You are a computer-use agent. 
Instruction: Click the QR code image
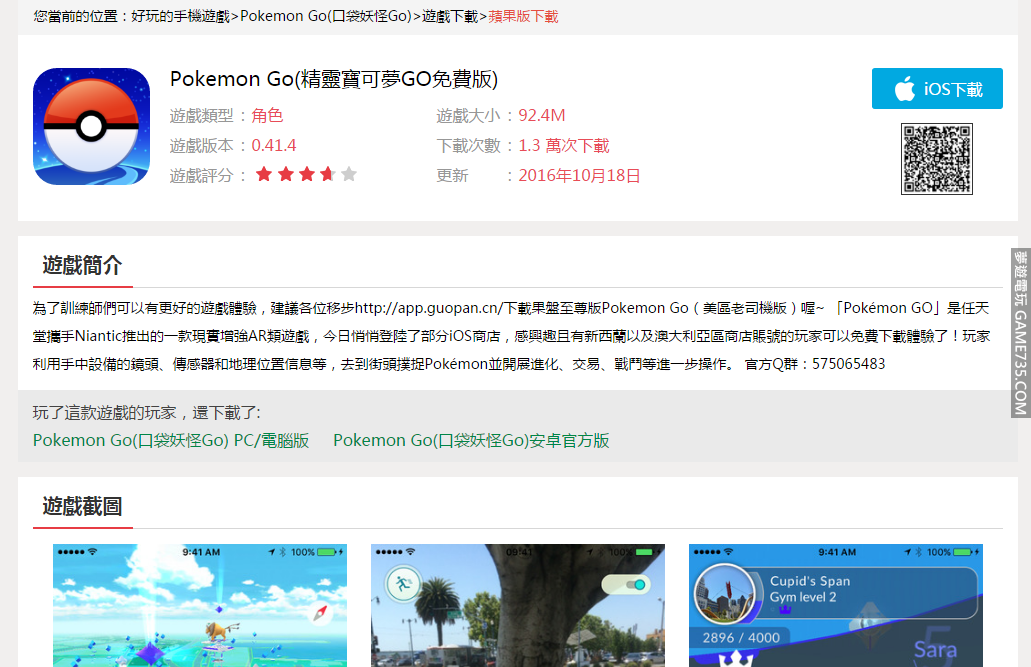pyautogui.click(x=936, y=159)
